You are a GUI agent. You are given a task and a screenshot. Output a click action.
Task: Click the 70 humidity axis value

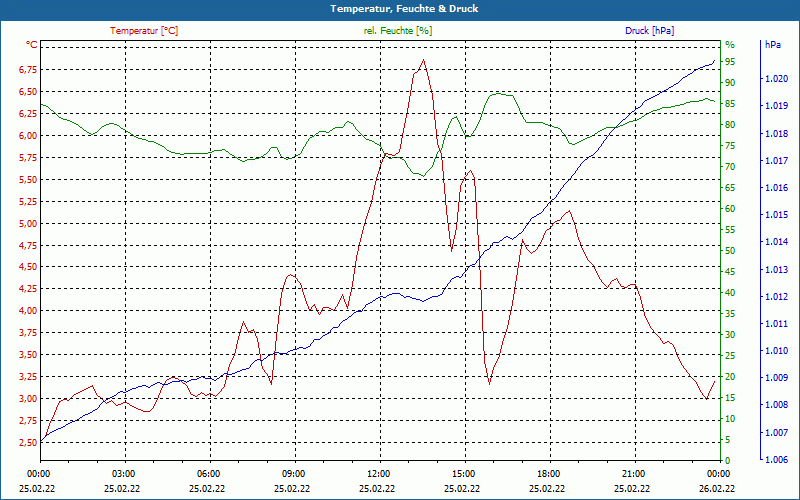[730, 167]
